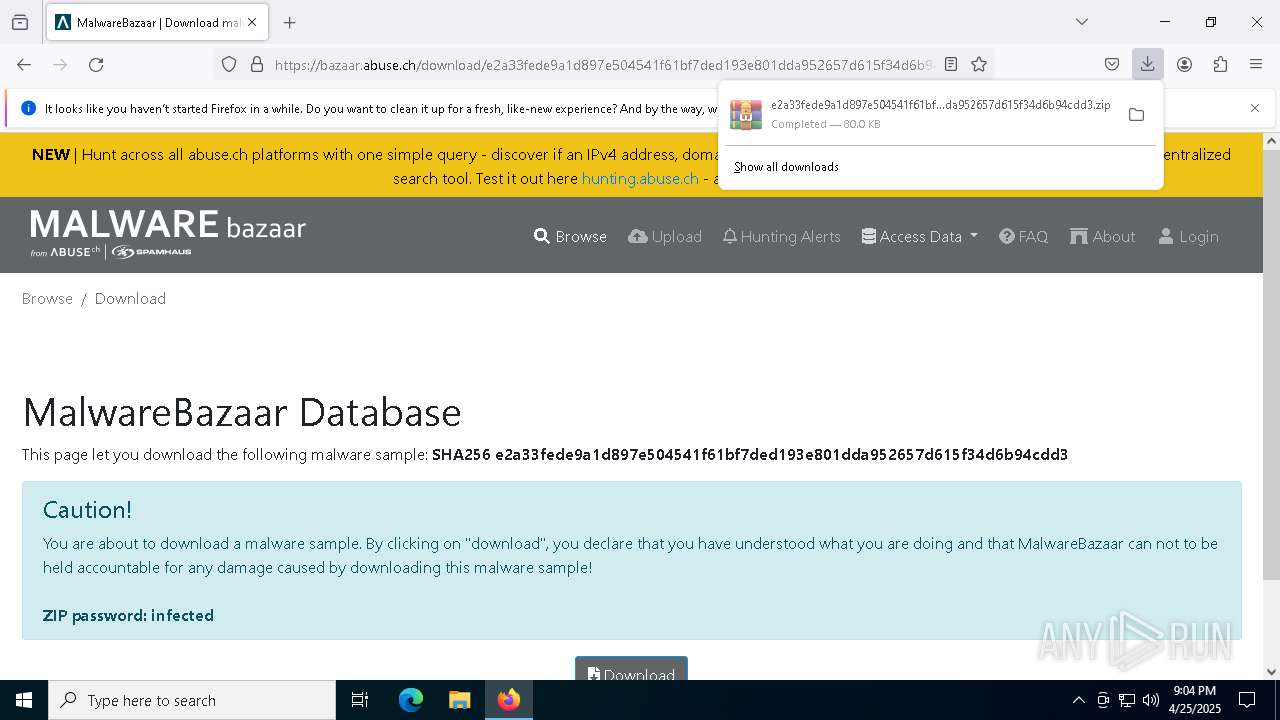The image size is (1280, 720).
Task: Open clock showing 9:04 PM
Action: 1195,700
